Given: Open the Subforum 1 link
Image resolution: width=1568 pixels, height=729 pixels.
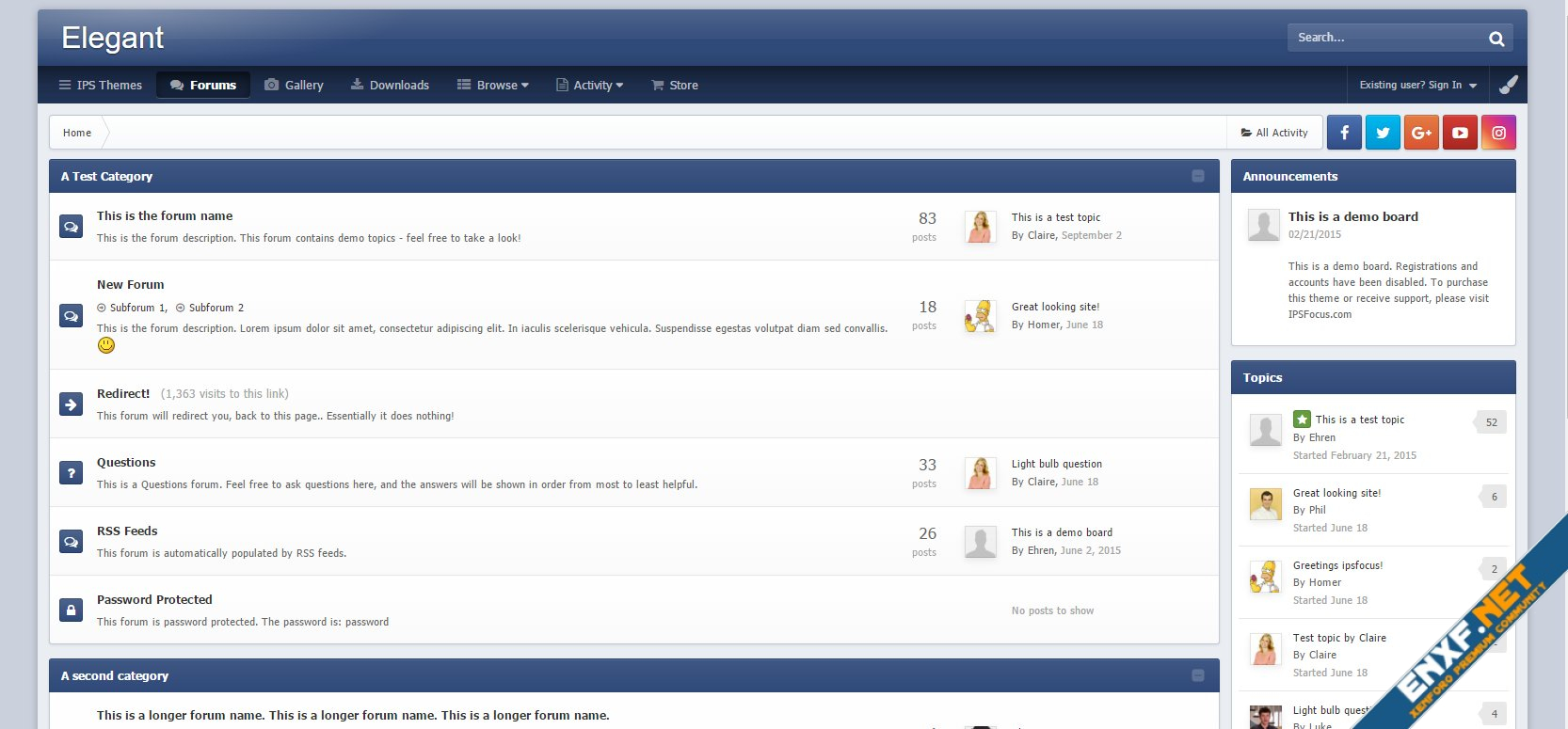Looking at the screenshot, I should [x=137, y=308].
